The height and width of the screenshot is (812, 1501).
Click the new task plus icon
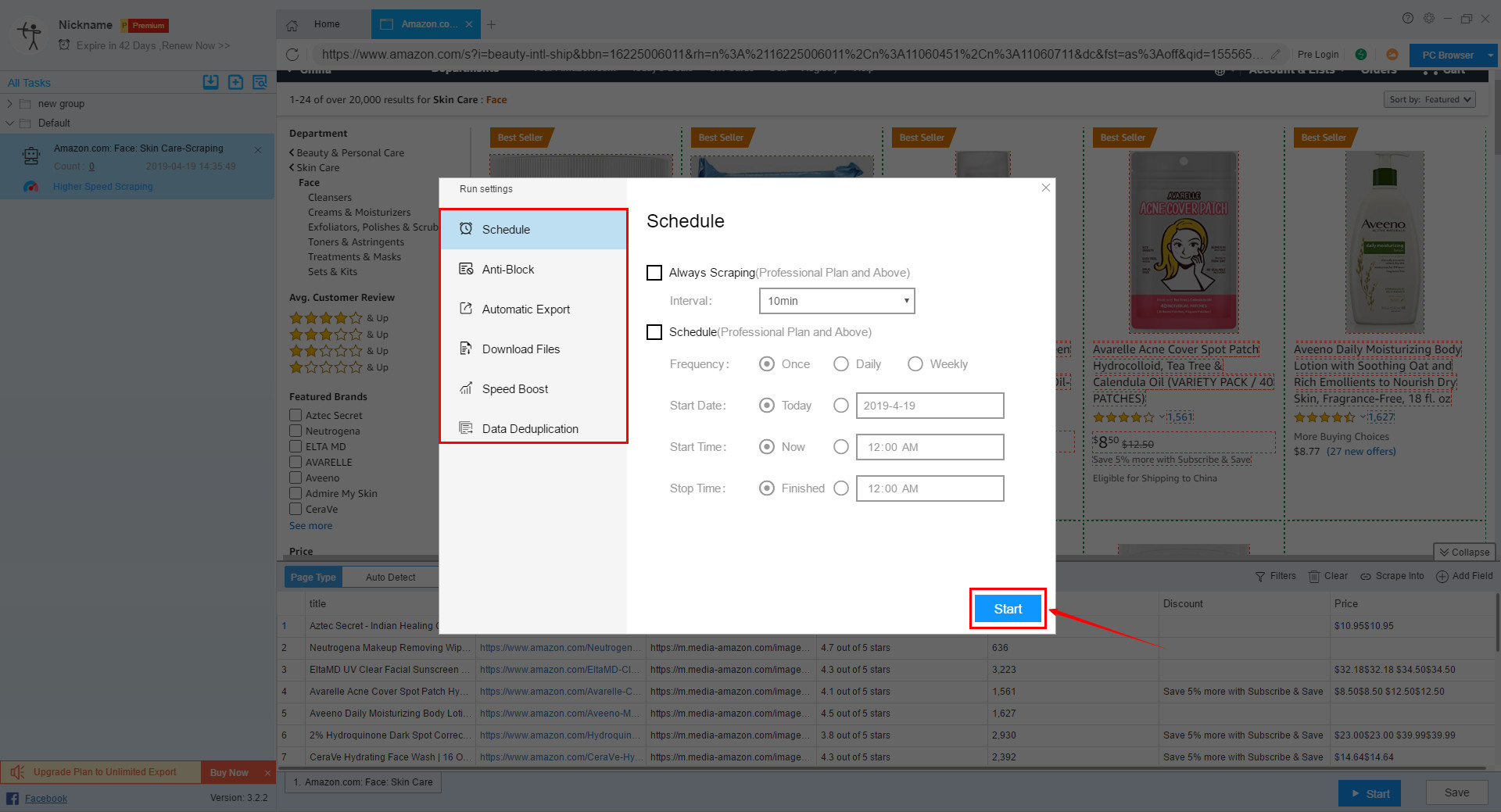tap(235, 82)
